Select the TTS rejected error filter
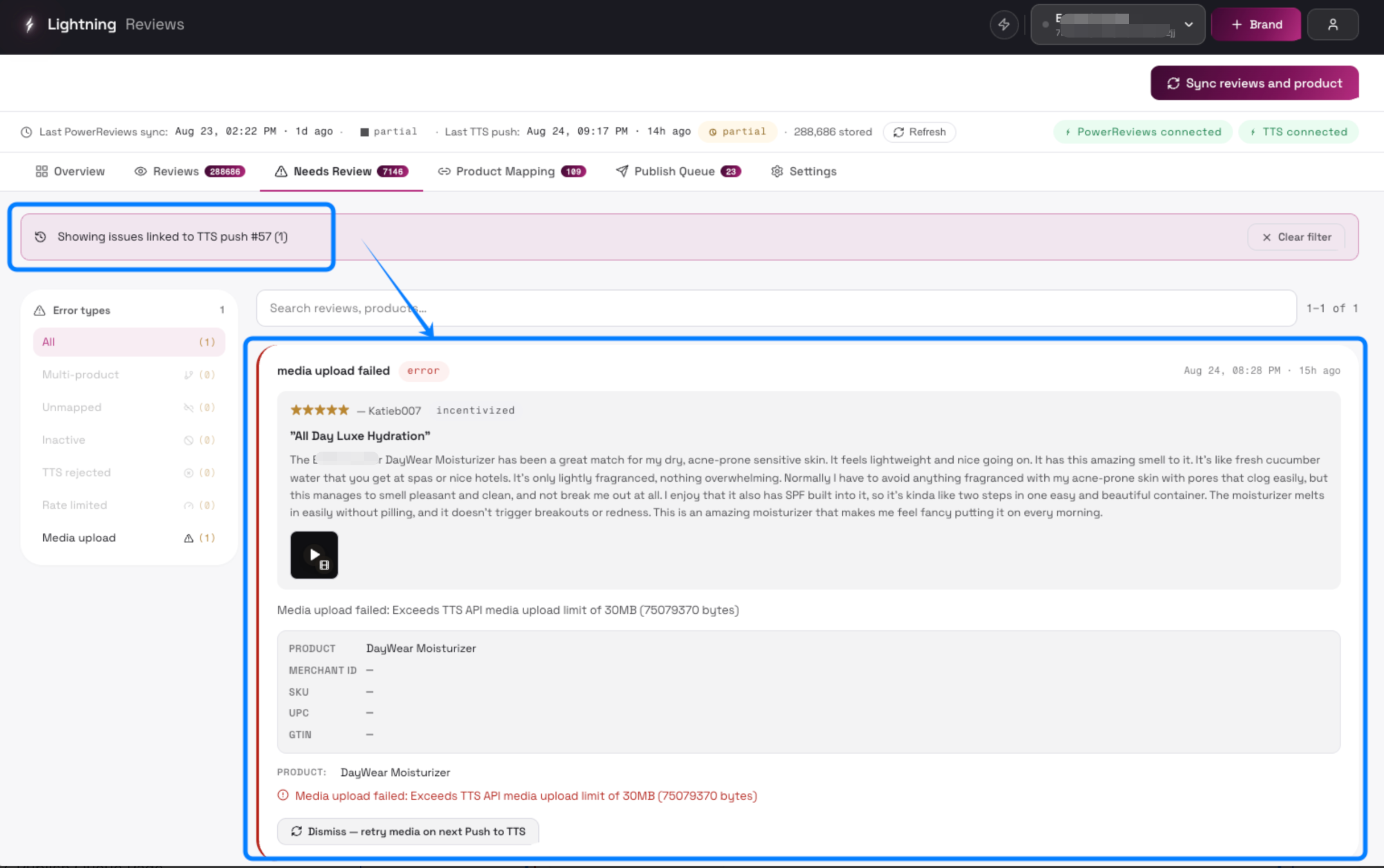This screenshot has width=1384, height=868. 129,473
